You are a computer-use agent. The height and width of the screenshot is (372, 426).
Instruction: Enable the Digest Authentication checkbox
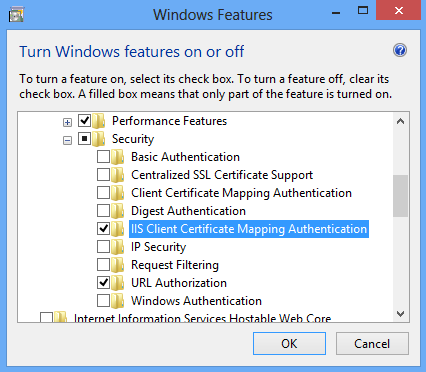(103, 210)
